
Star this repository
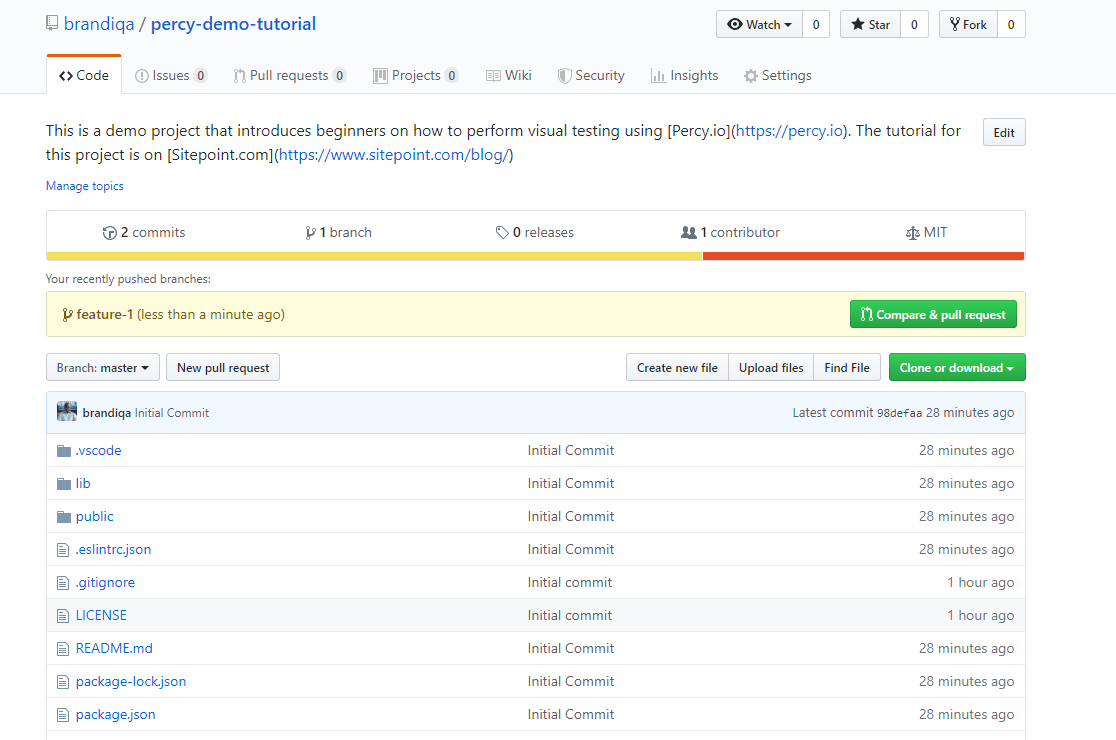pyautogui.click(x=870, y=25)
